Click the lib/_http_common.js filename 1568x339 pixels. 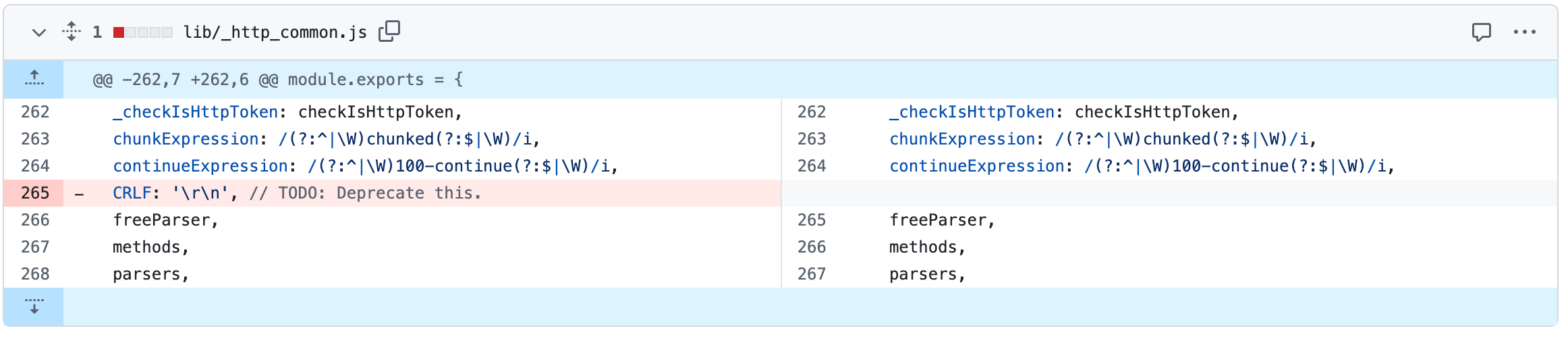click(x=275, y=32)
